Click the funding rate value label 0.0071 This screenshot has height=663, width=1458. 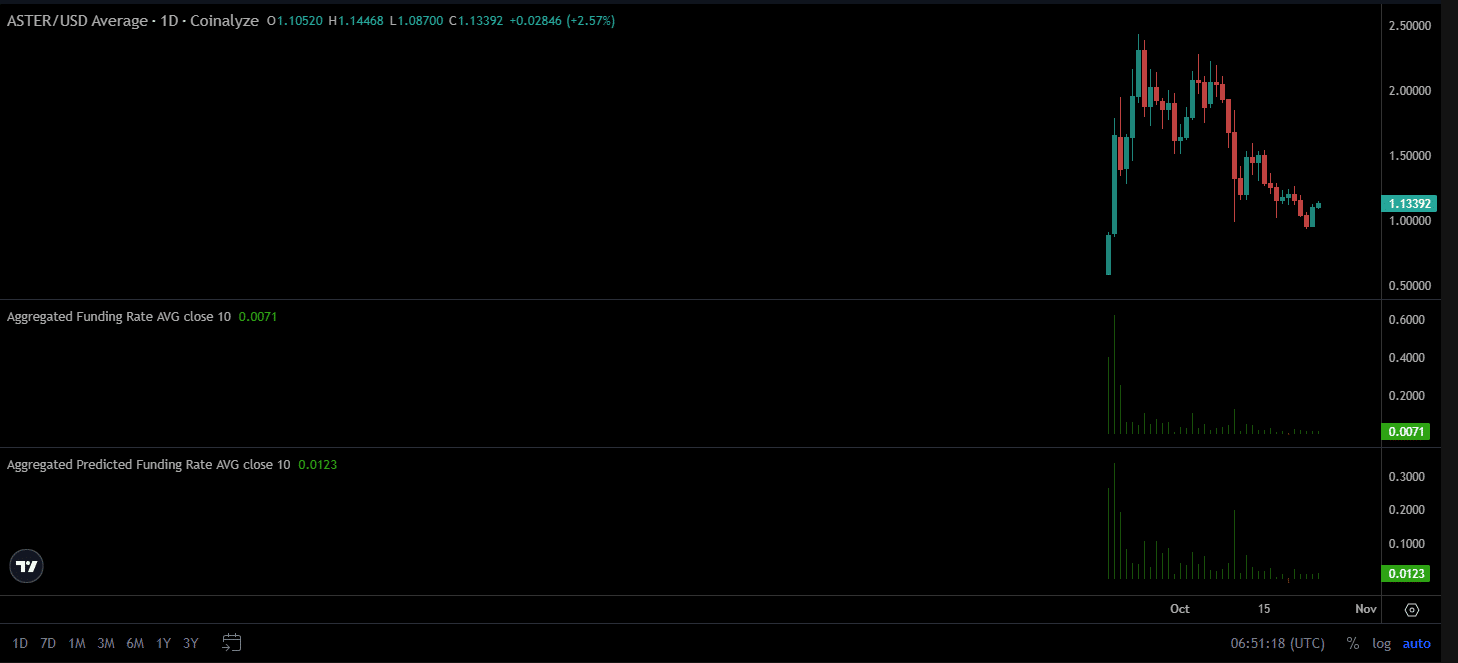point(1406,432)
